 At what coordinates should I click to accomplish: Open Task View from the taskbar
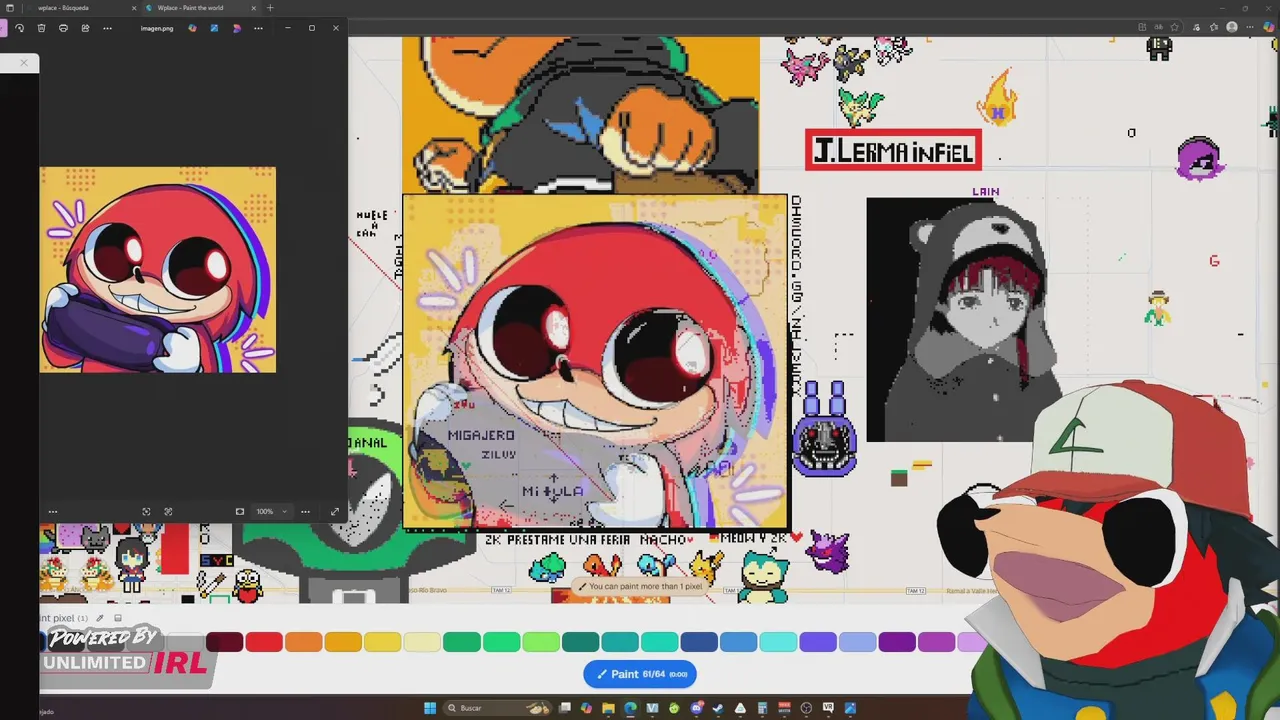(564, 708)
